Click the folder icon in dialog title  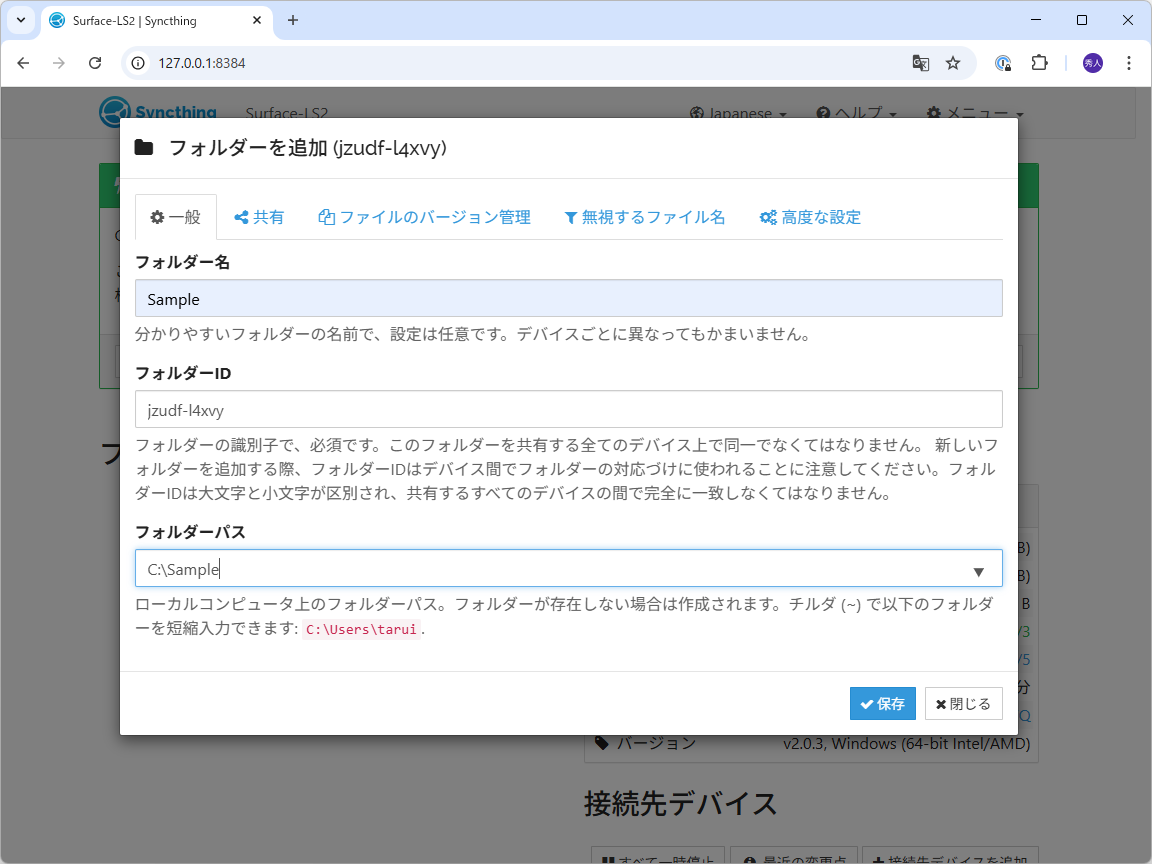(x=144, y=148)
